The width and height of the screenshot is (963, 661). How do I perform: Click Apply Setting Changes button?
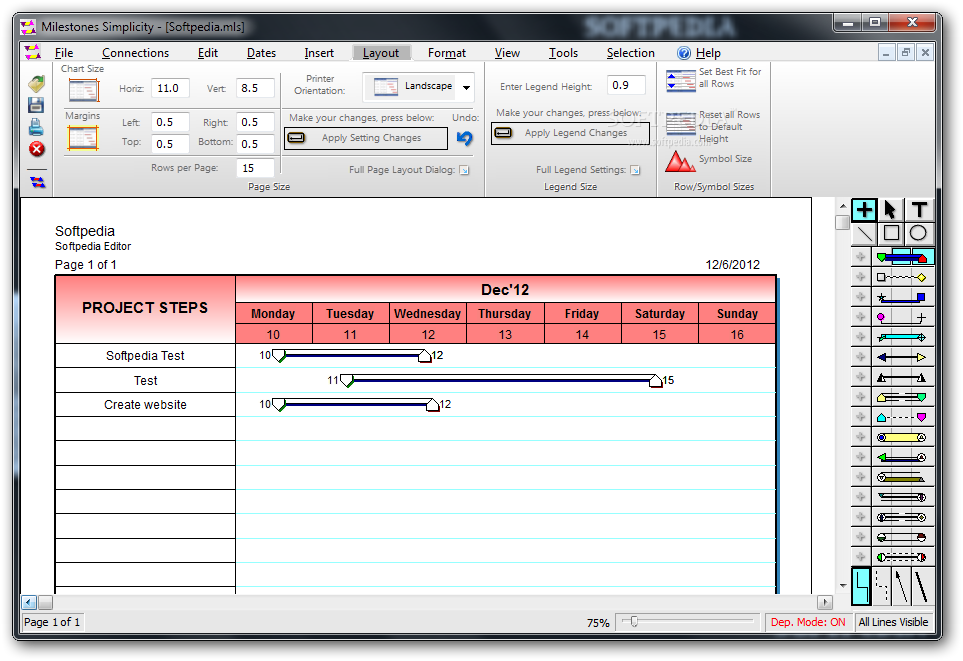(x=366, y=138)
